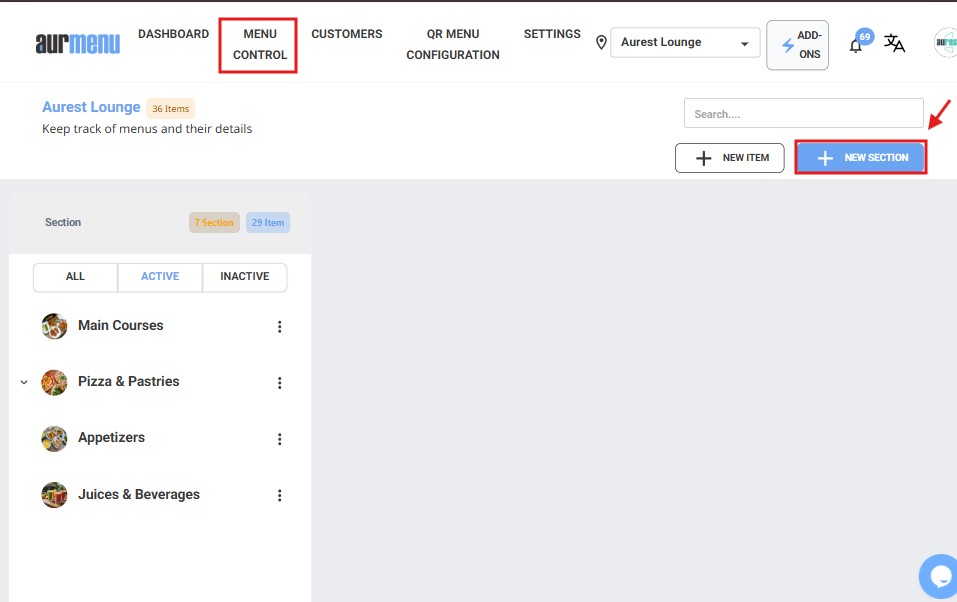
Task: Click into the Search field
Action: (803, 114)
